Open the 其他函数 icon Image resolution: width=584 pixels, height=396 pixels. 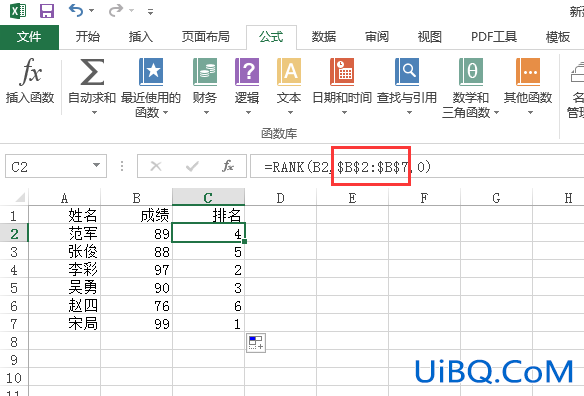point(528,72)
